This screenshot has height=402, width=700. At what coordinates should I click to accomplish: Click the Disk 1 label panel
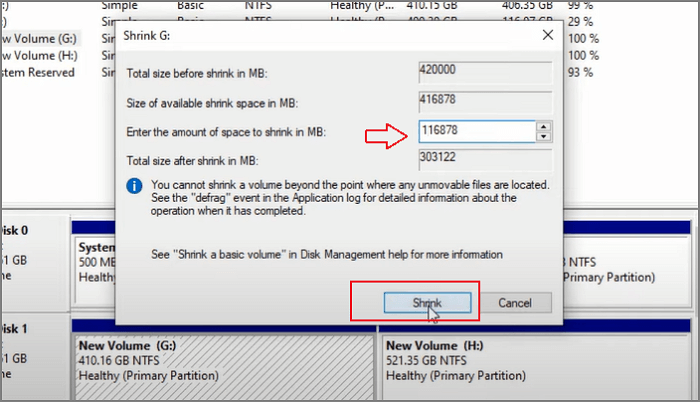pos(35,355)
